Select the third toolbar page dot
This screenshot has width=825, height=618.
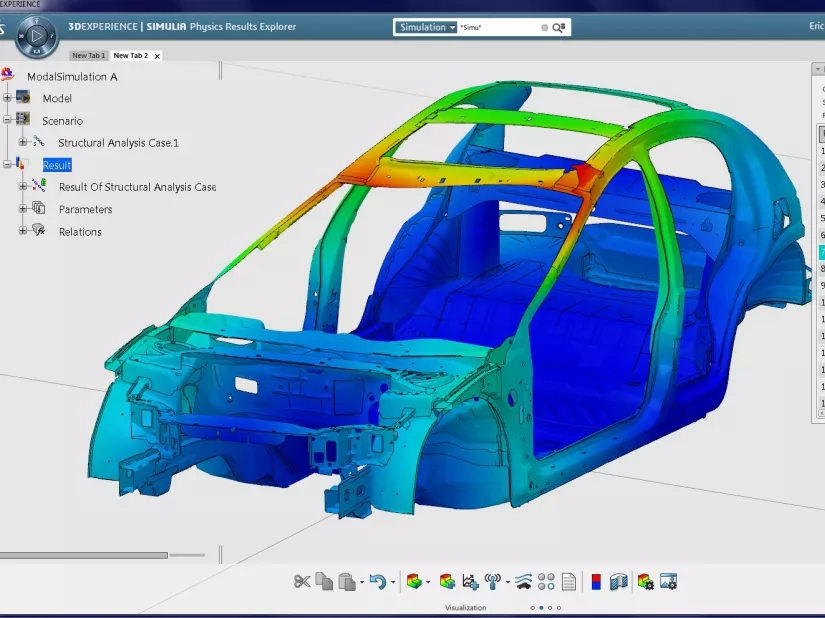[550, 608]
